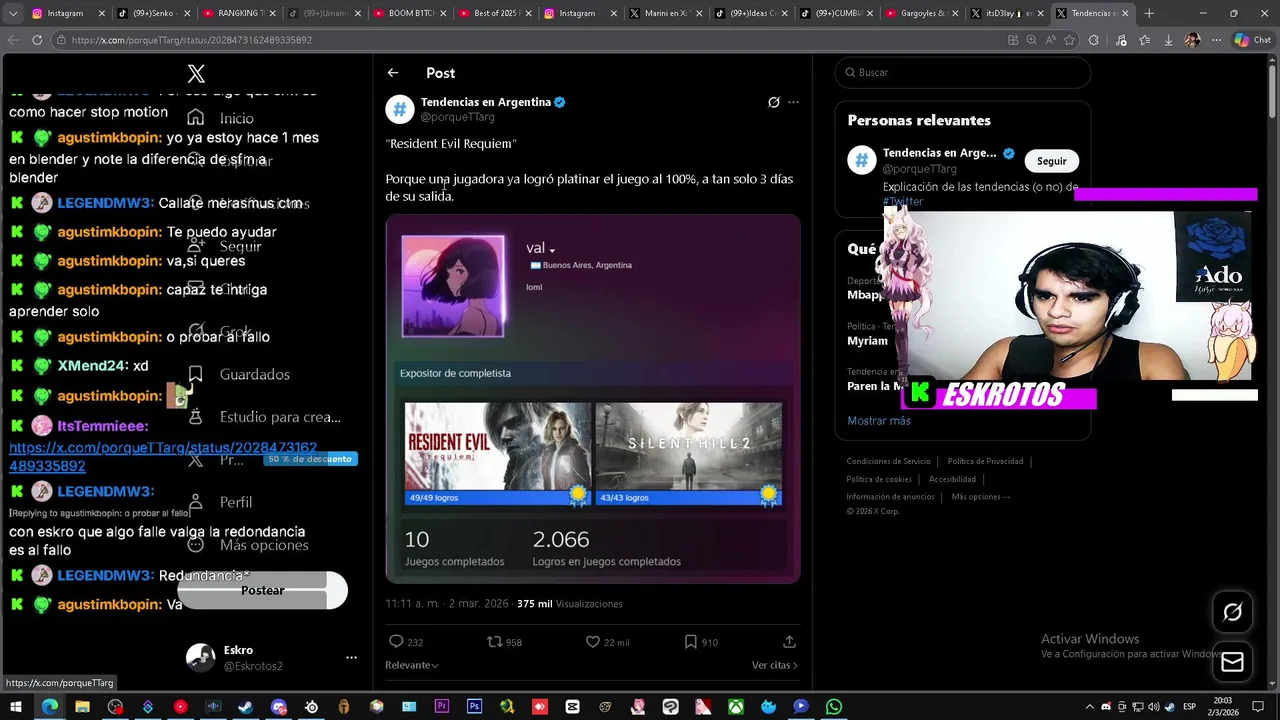1280x720 pixels.
Task: Open WhatsApp from the taskbar
Action: click(x=834, y=707)
